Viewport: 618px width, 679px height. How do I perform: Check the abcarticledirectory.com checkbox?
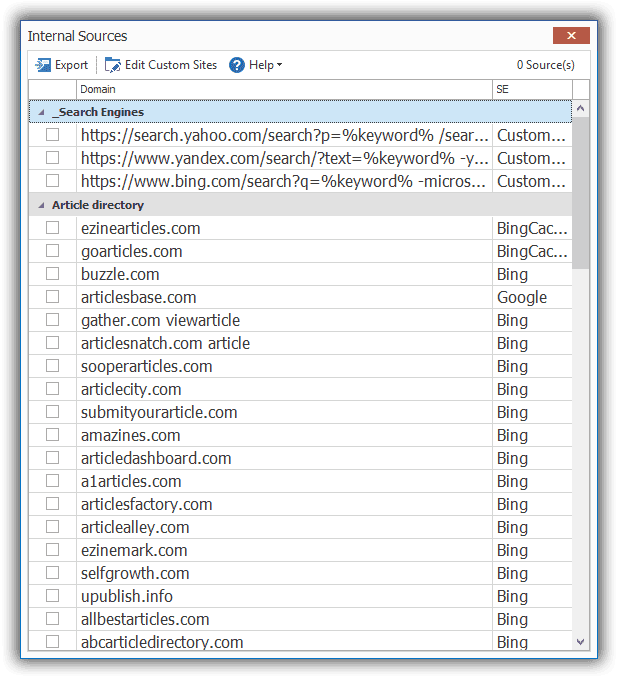tap(52, 641)
